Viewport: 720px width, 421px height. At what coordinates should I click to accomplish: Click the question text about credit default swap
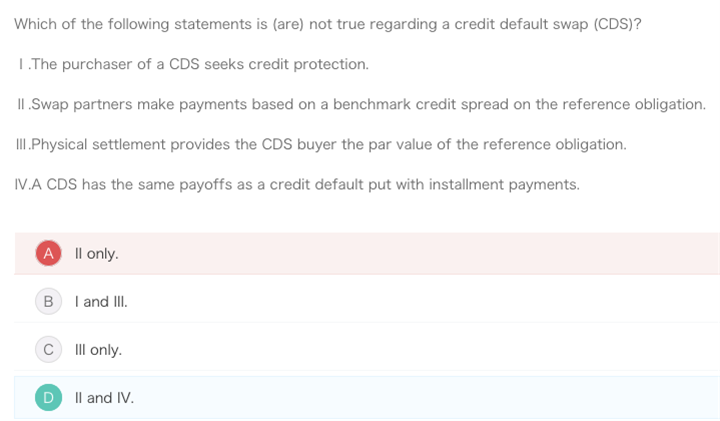tap(327, 24)
